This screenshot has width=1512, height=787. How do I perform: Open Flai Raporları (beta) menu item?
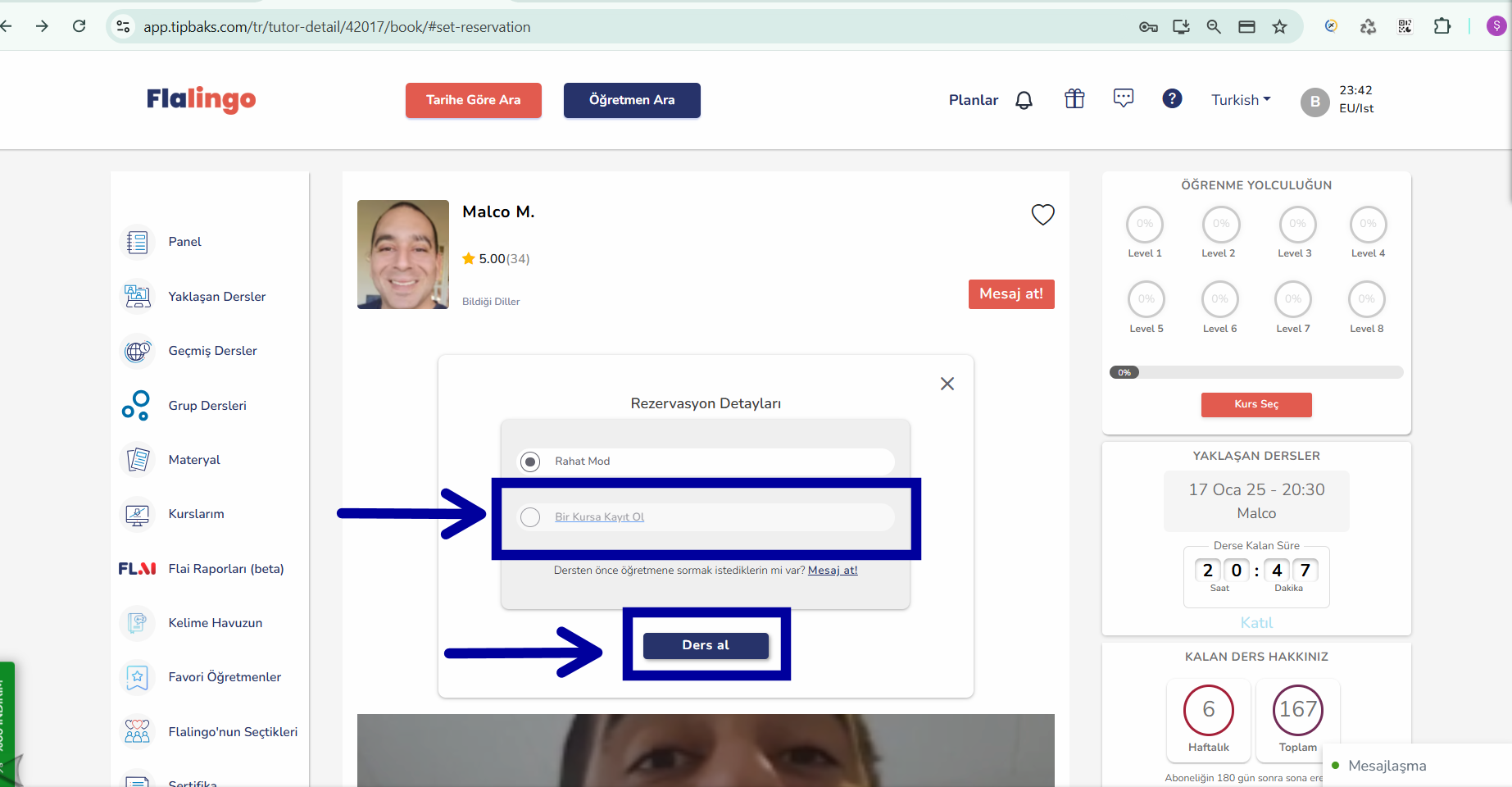(226, 569)
